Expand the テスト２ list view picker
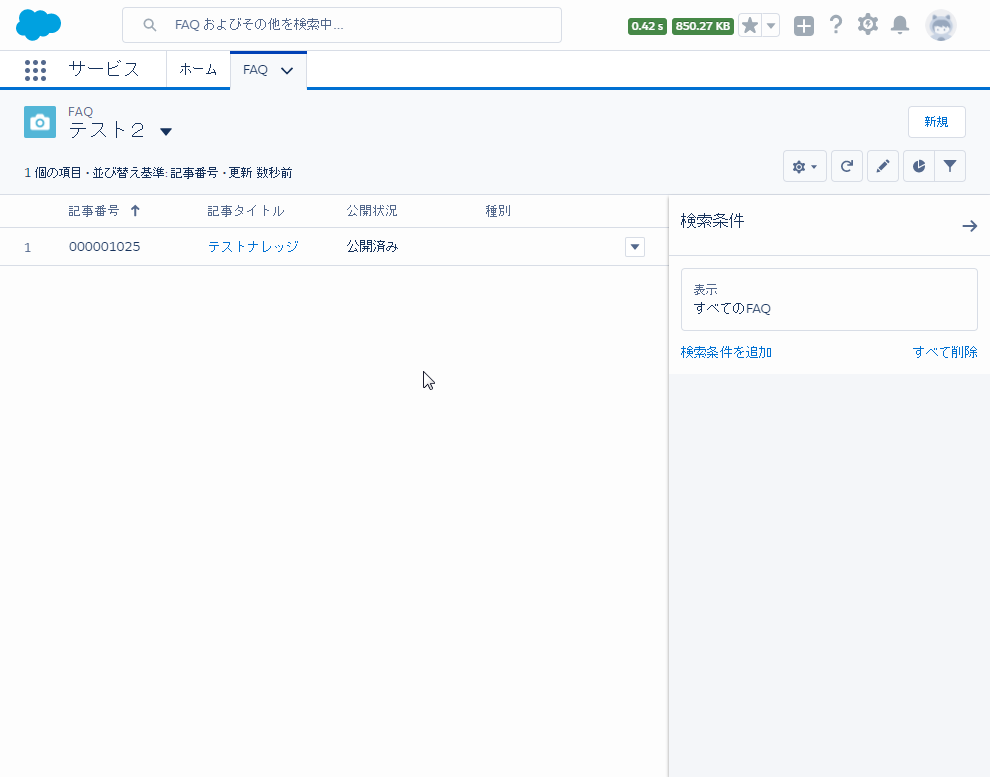The width and height of the screenshot is (990, 777). (x=166, y=132)
